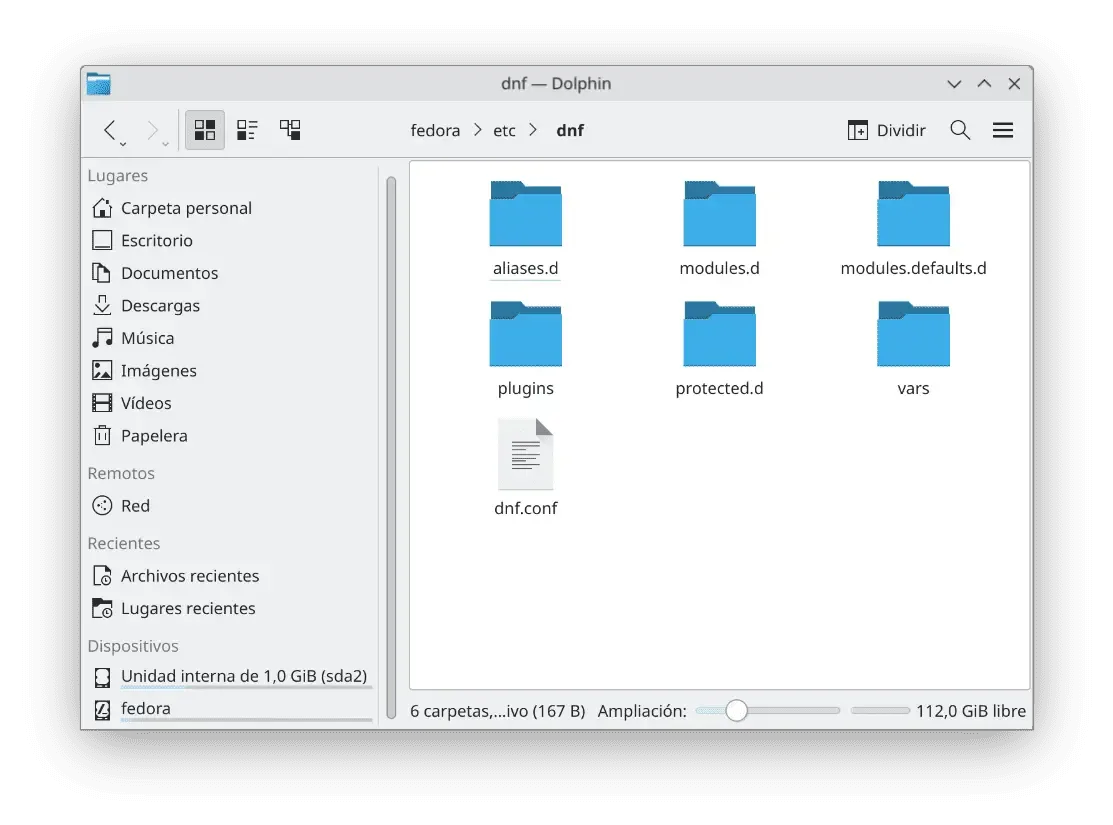This screenshot has width=1113, height=825.
Task: Select the modules.defaults.d folder icon
Action: (913, 214)
